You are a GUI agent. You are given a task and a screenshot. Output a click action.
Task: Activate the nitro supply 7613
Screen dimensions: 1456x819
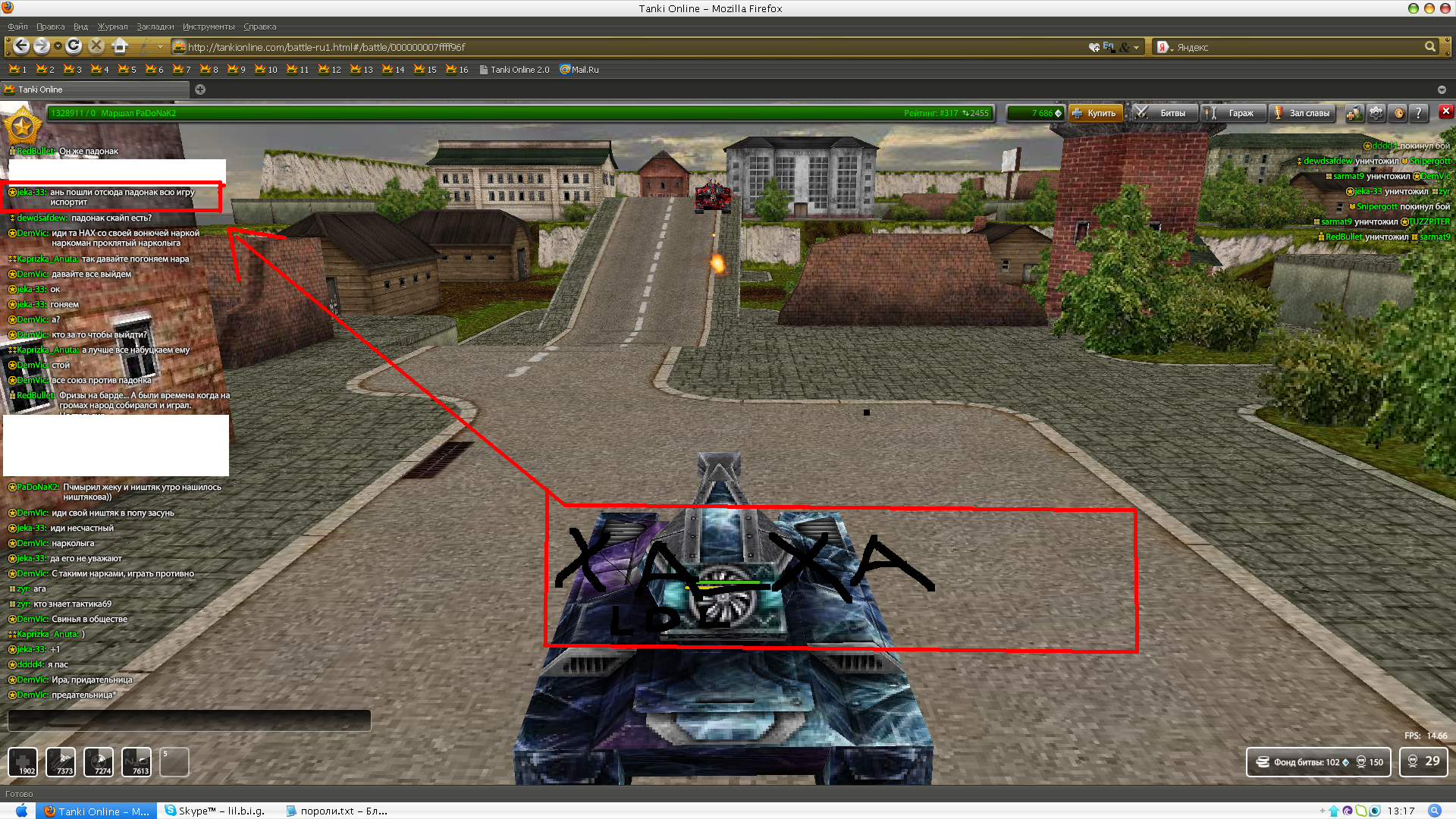coord(136,761)
